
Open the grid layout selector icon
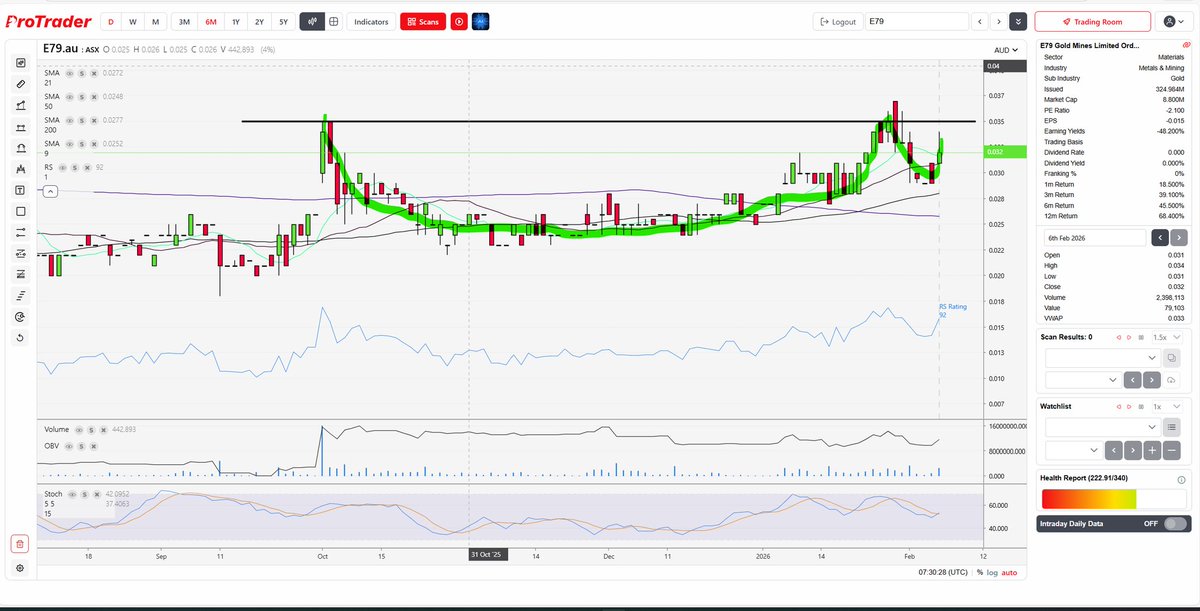pyautogui.click(x=335, y=20)
